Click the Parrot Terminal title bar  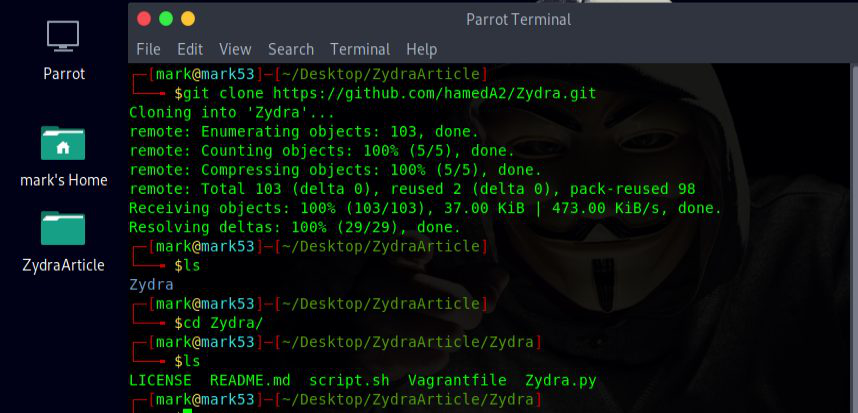tap(518, 19)
